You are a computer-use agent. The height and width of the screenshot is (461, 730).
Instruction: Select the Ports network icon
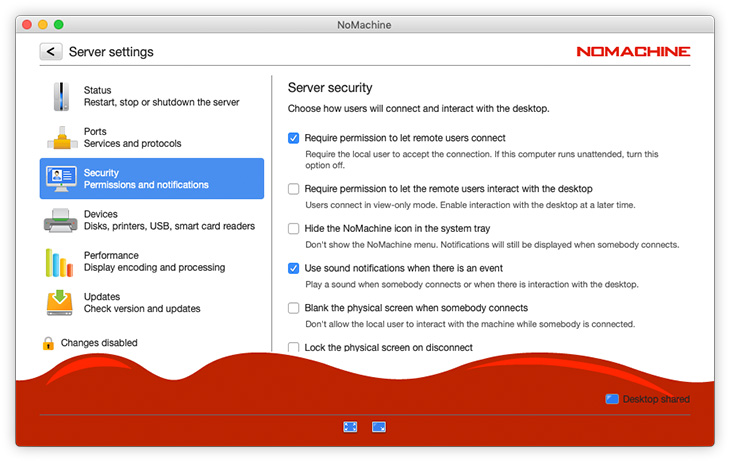(x=62, y=138)
